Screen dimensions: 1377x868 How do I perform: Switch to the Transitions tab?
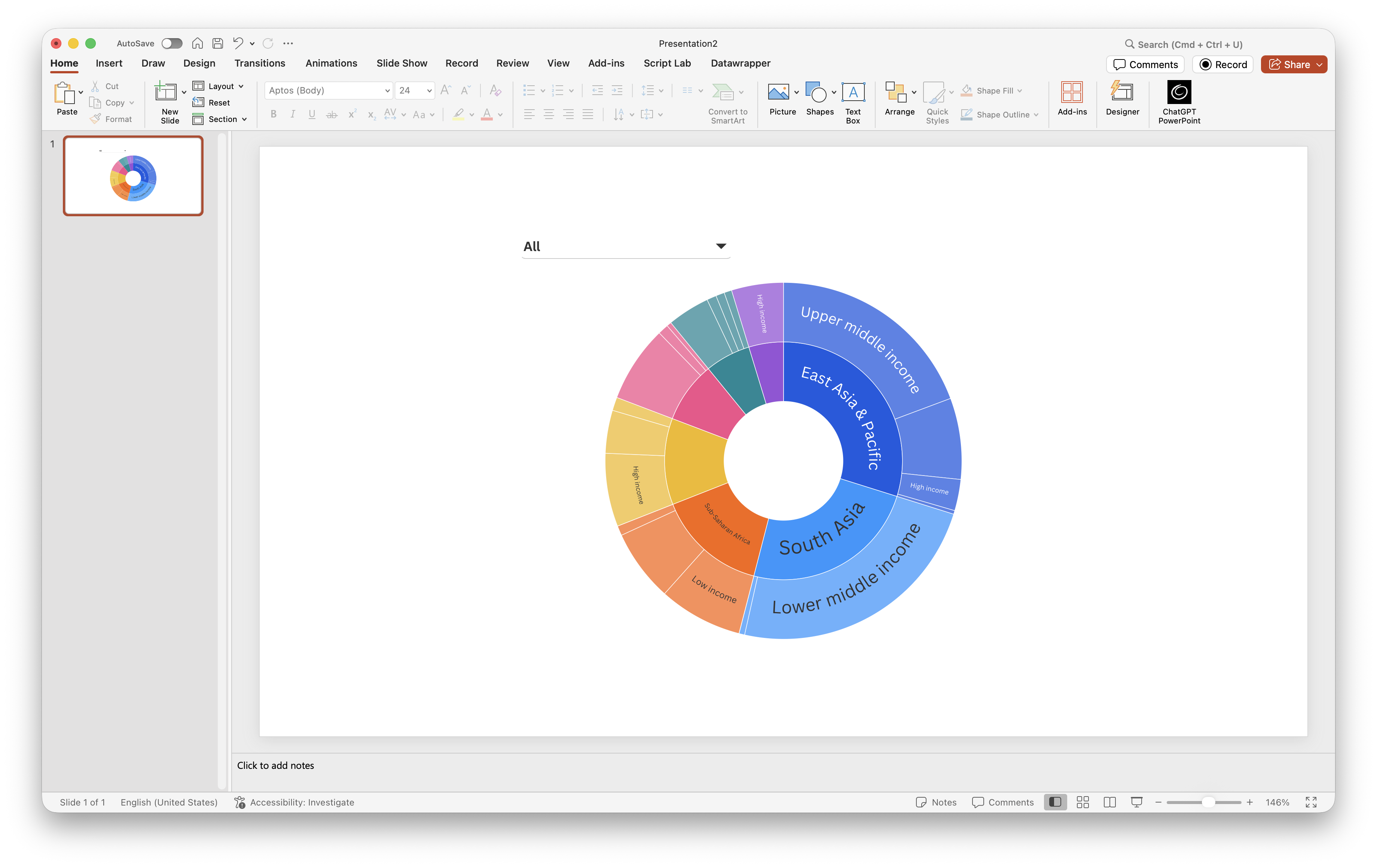(260, 64)
